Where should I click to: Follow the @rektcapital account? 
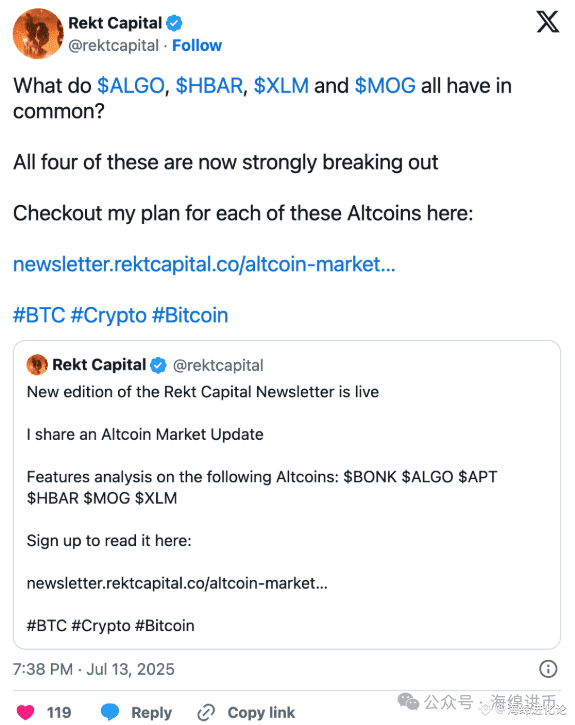[197, 45]
